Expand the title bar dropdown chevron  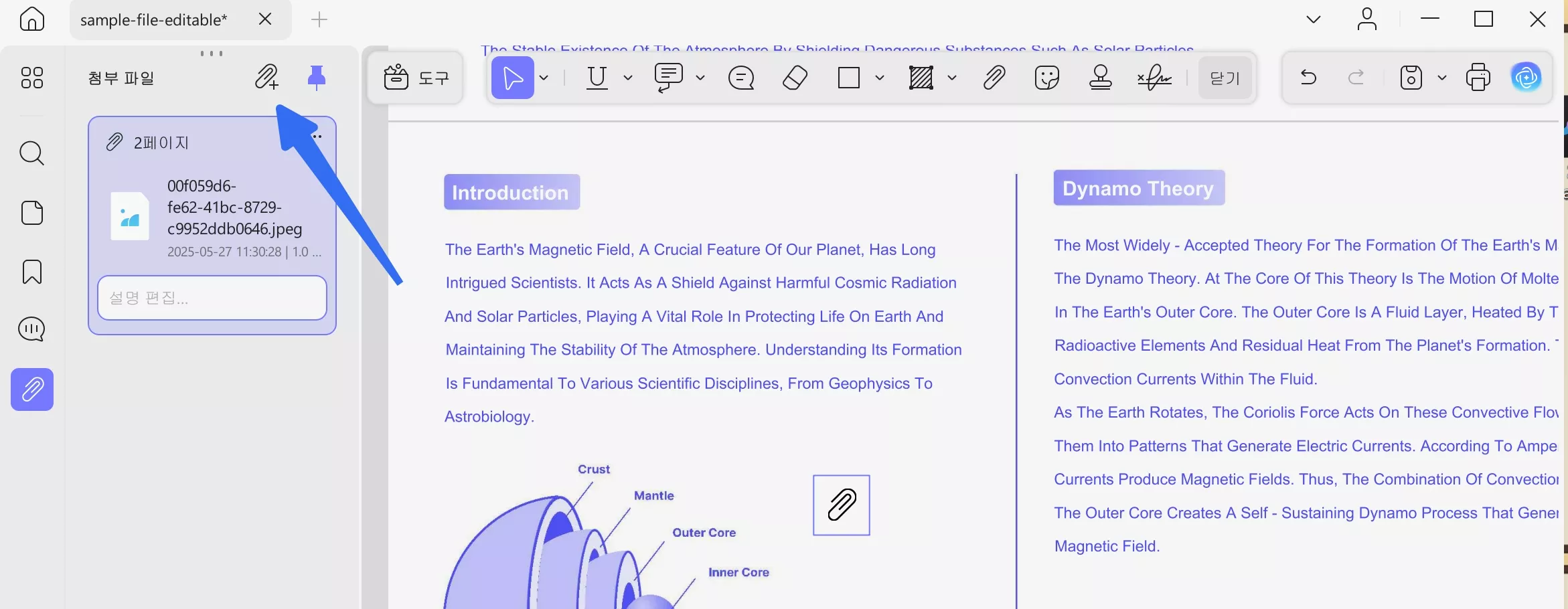point(1313,19)
